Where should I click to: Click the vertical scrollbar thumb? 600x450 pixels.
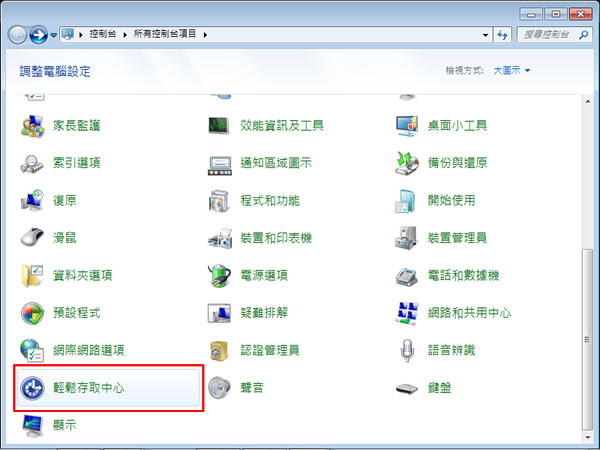tap(587, 339)
